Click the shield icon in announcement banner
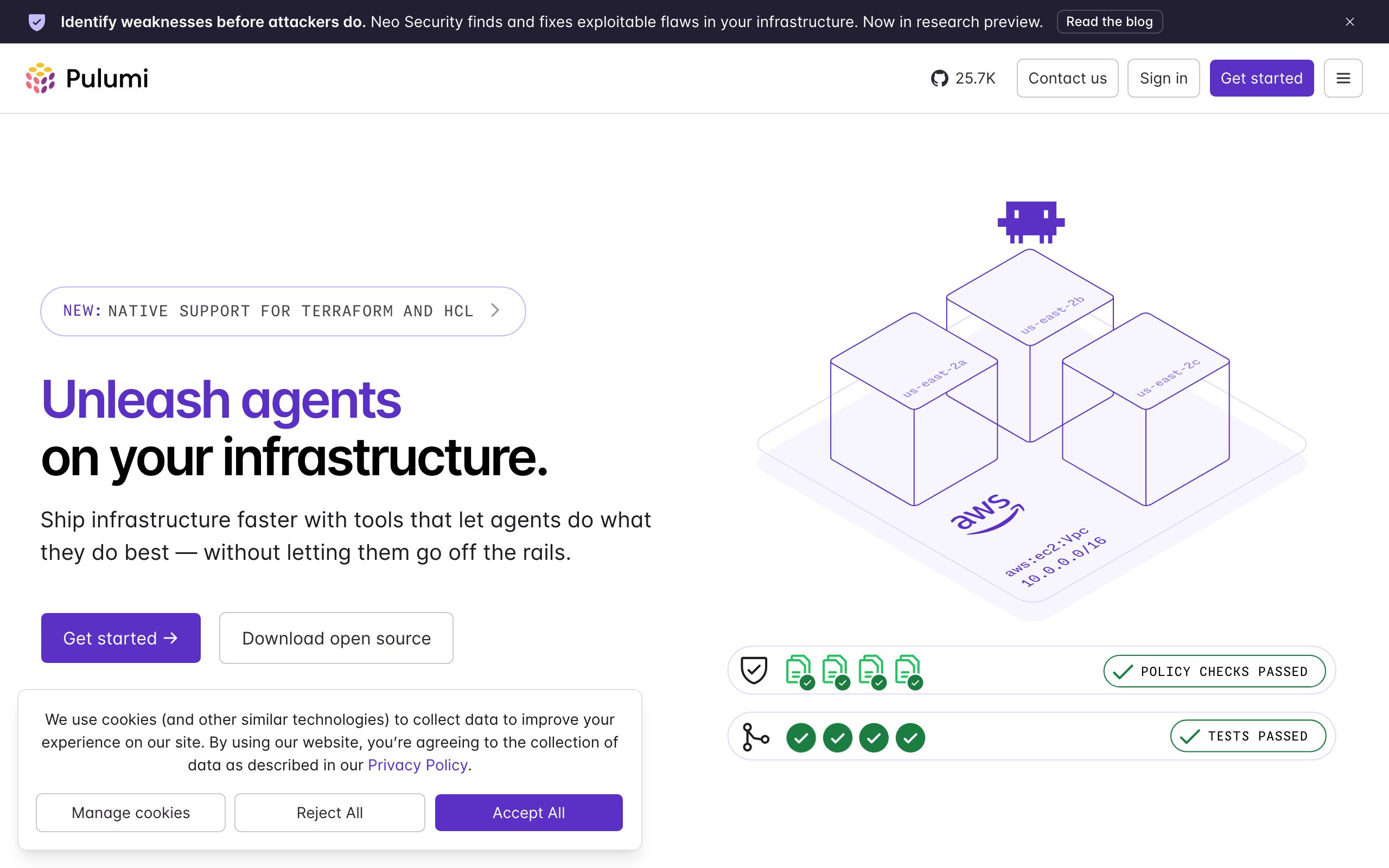This screenshot has height=868, width=1389. coord(37,22)
